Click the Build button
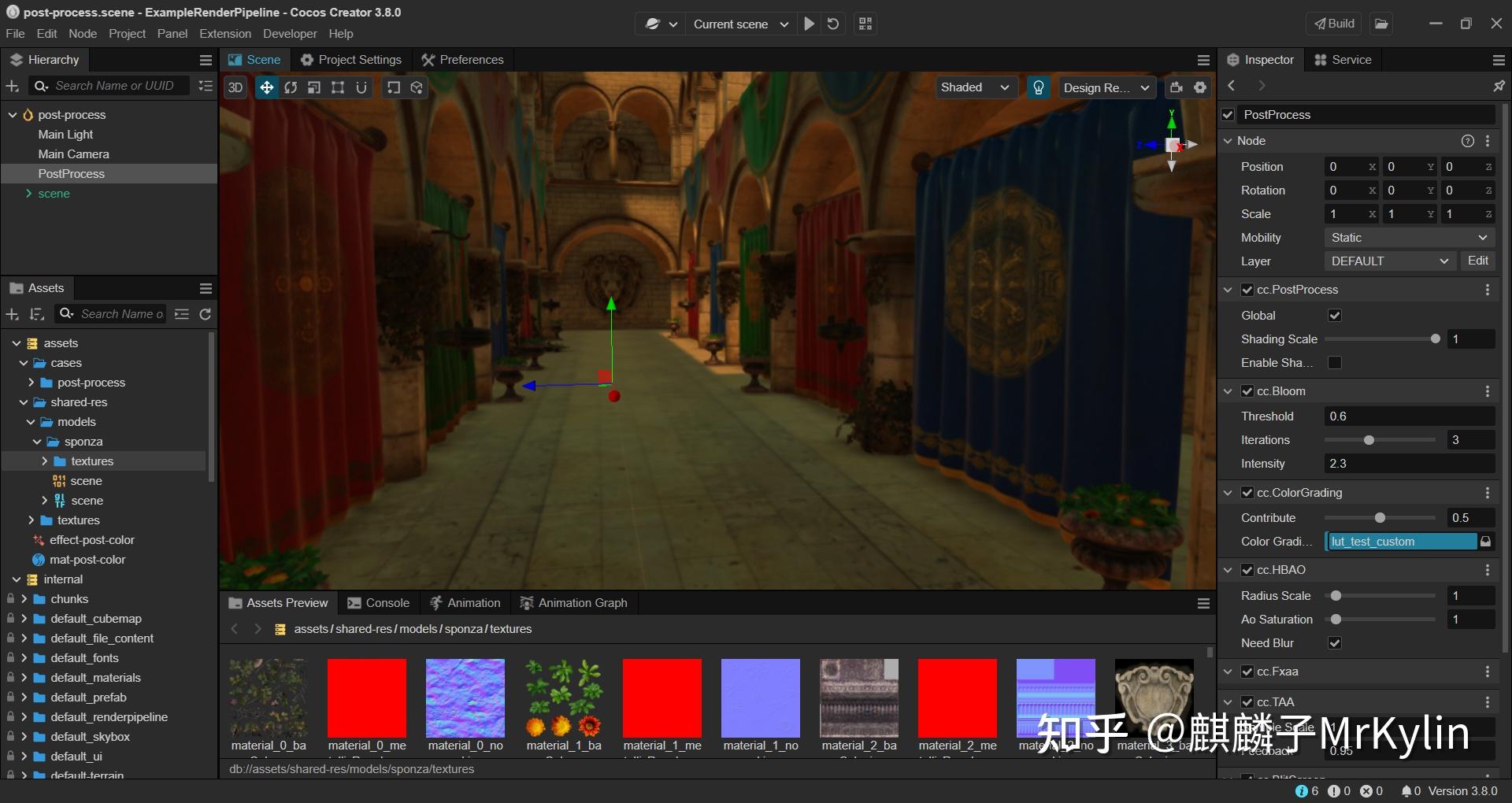Viewport: 1512px width, 803px height. pos(1334,23)
